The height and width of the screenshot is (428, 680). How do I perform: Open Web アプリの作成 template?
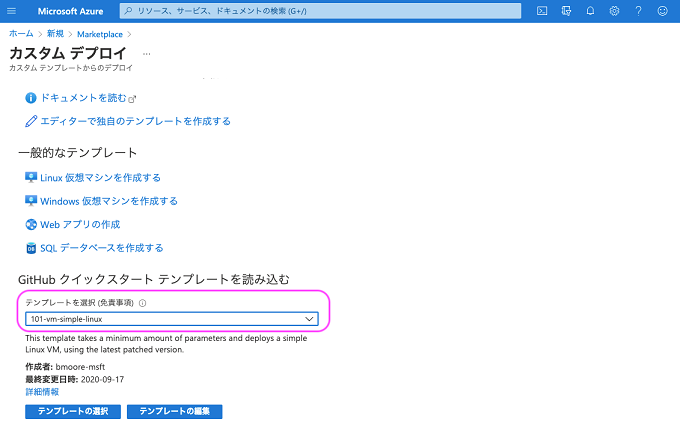[80, 225]
